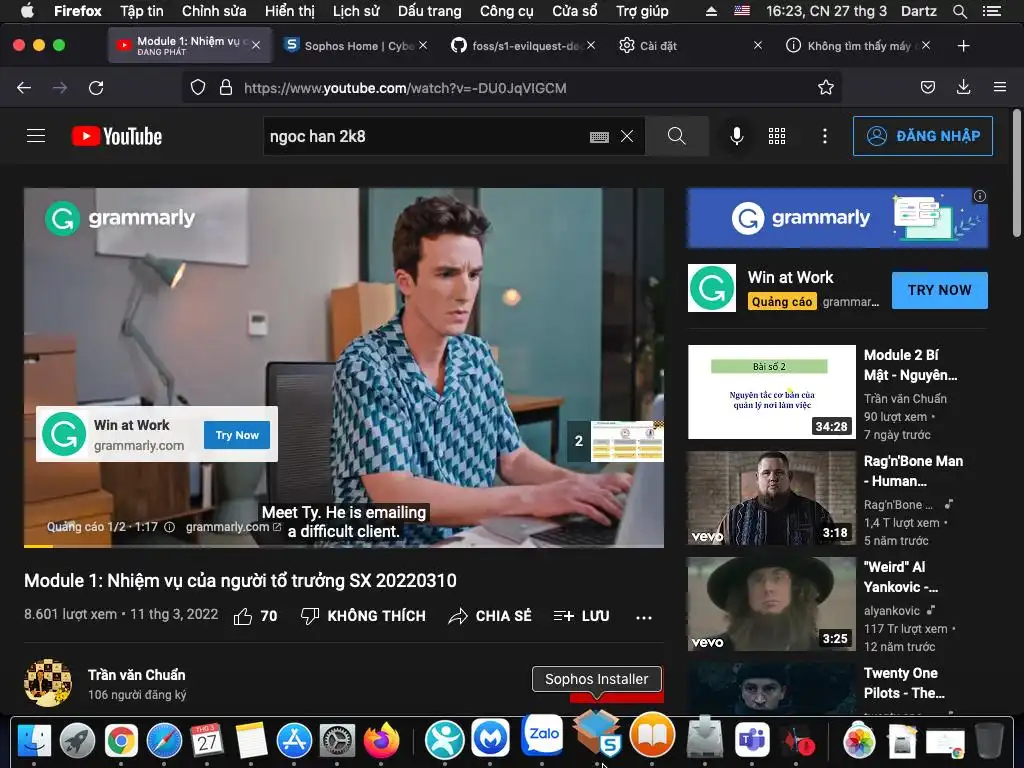1024x768 pixels.
Task: Open Trần văn Chuẩn channel name link
Action: (x=136, y=675)
